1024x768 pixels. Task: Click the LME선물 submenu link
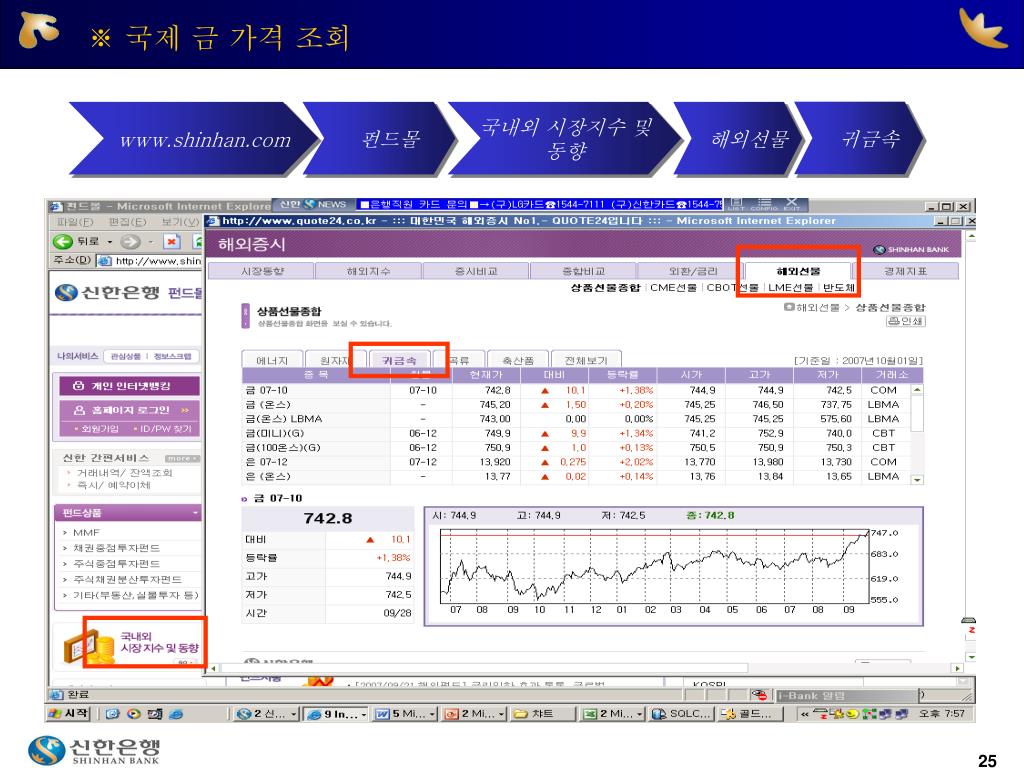tap(790, 288)
